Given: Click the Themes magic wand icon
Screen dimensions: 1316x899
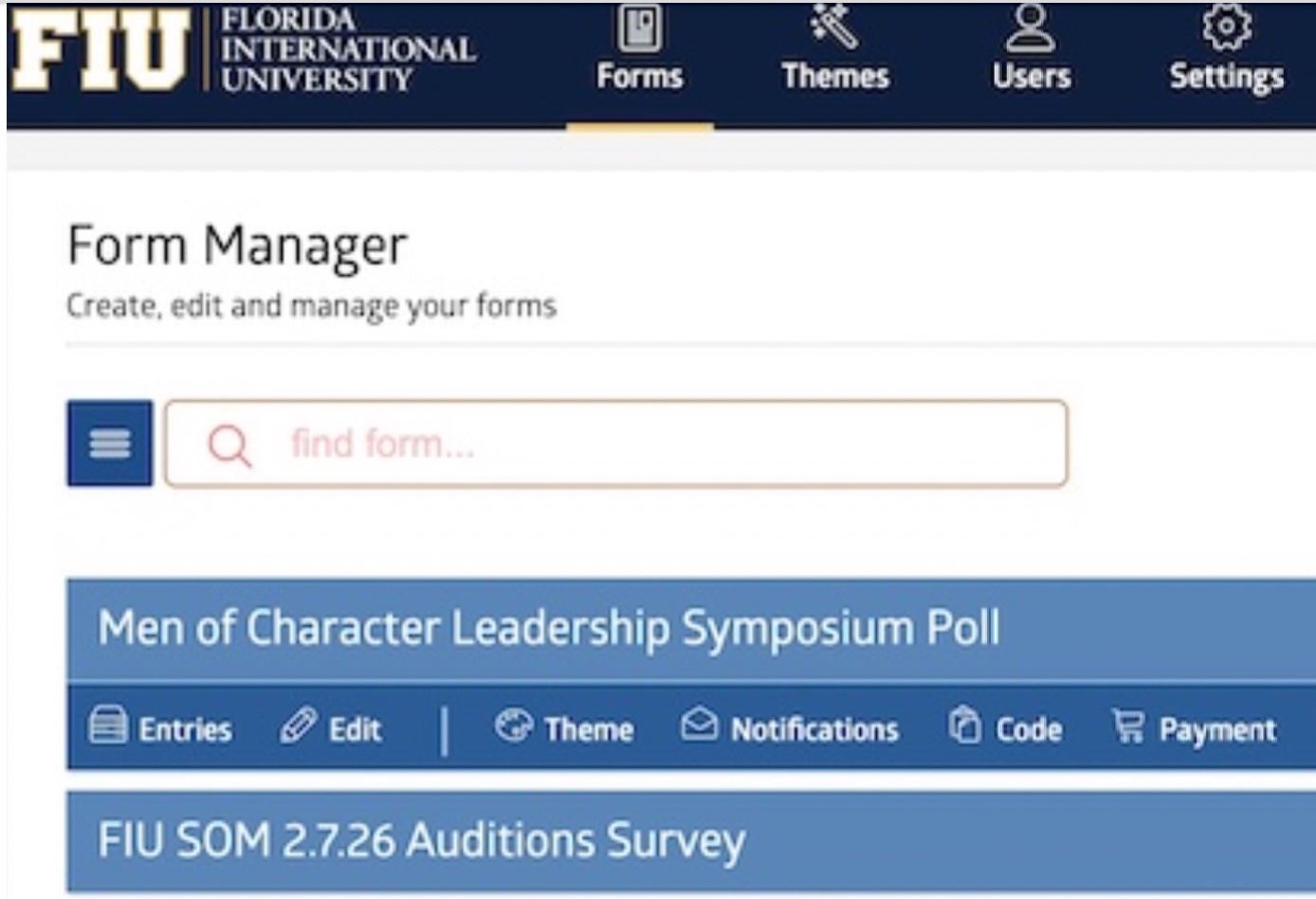Looking at the screenshot, I should tap(834, 26).
